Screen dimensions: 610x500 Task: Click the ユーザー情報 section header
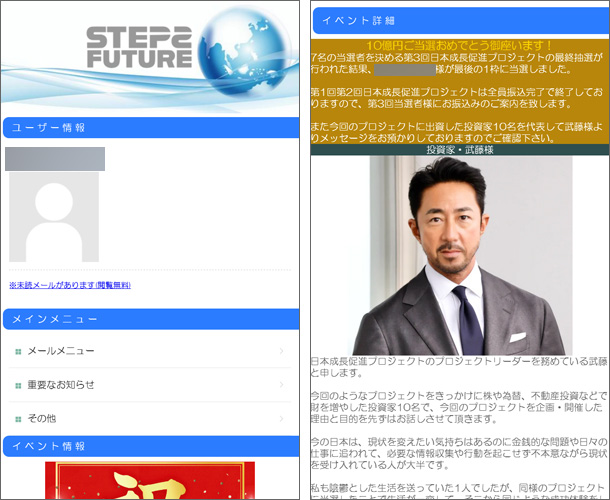[150, 128]
